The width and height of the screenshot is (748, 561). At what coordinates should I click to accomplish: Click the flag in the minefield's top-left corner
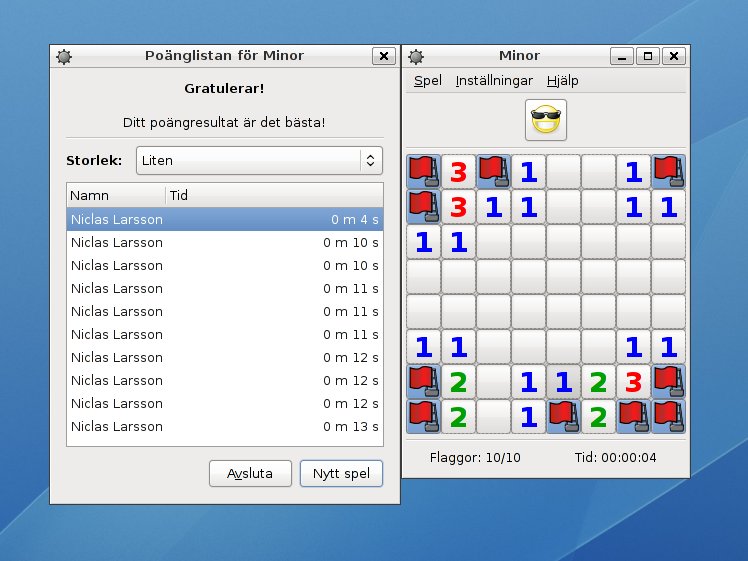tap(423, 171)
